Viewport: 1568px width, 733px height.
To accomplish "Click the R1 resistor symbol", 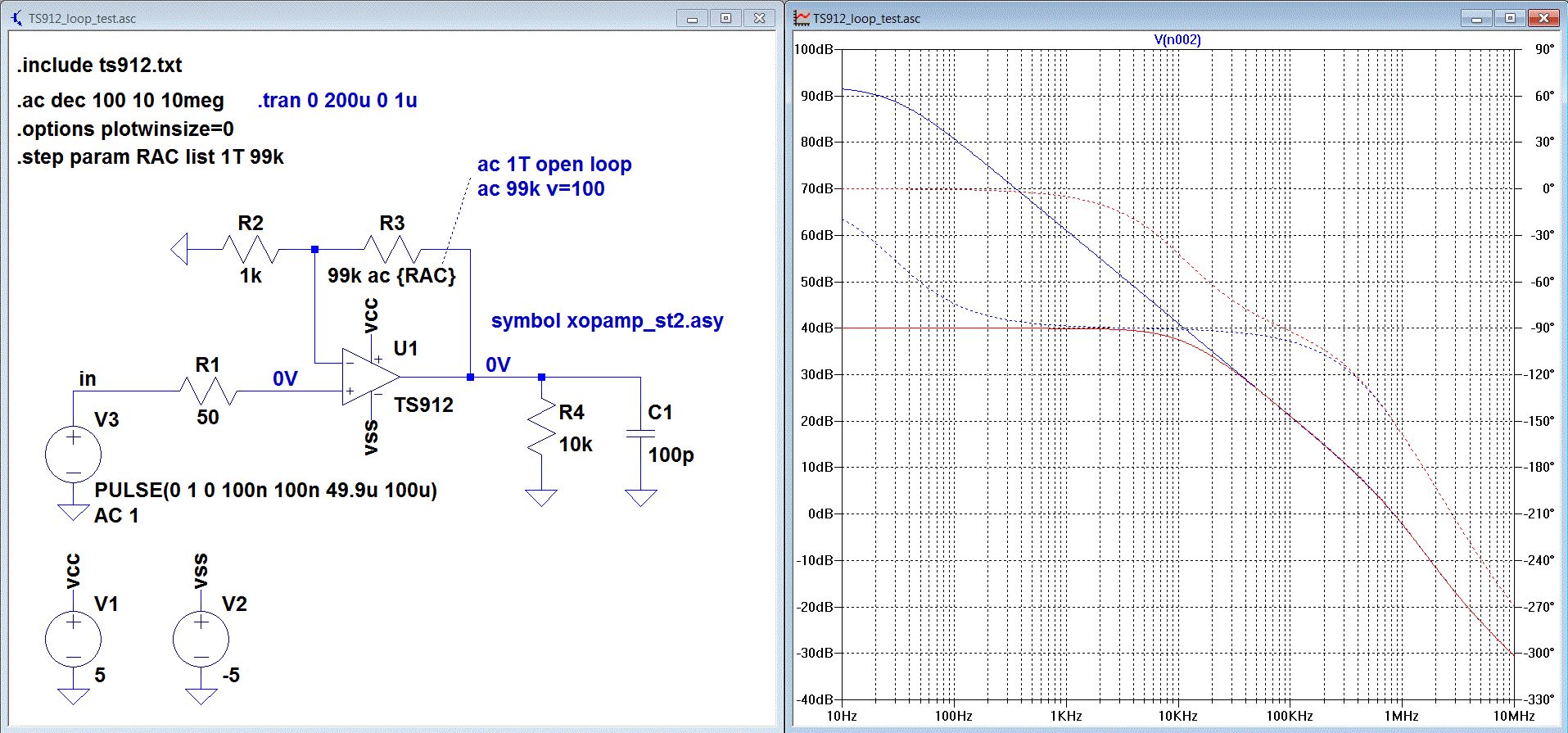I will click(x=208, y=391).
